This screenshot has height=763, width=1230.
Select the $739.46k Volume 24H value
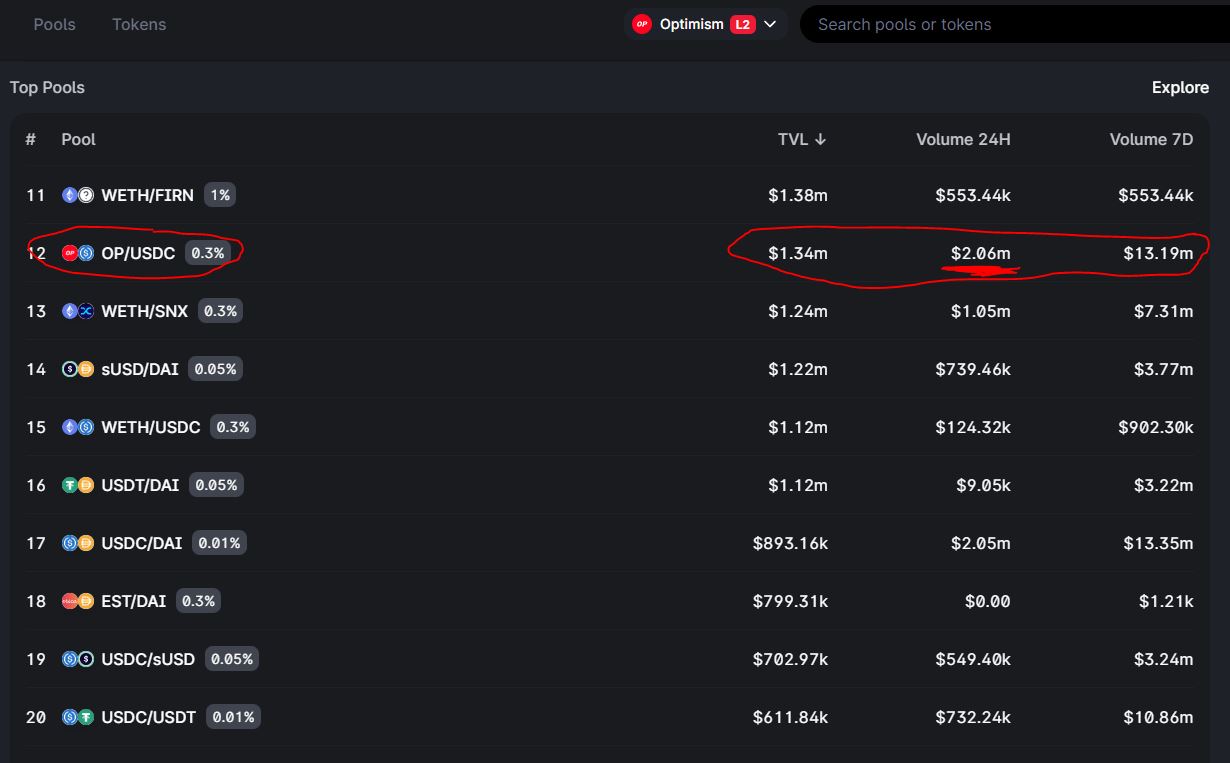pos(973,369)
